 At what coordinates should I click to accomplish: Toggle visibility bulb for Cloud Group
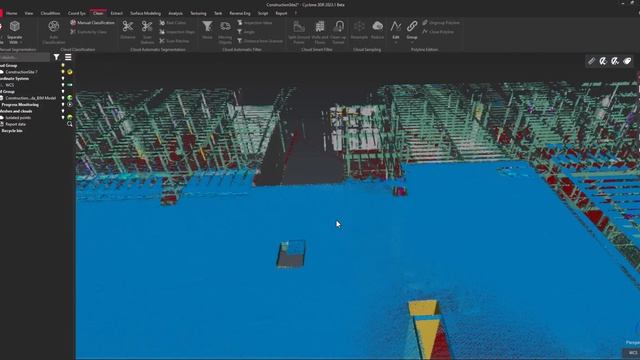click(63, 65)
